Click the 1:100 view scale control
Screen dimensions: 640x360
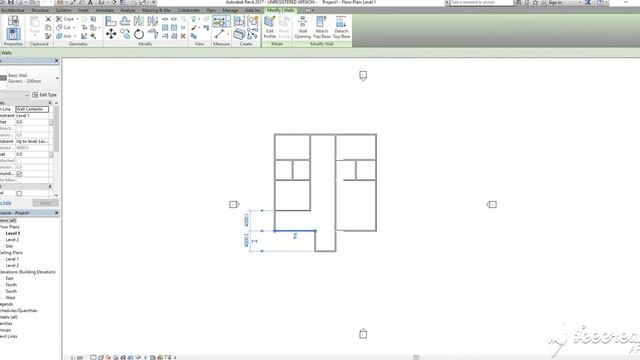[x=77, y=358]
